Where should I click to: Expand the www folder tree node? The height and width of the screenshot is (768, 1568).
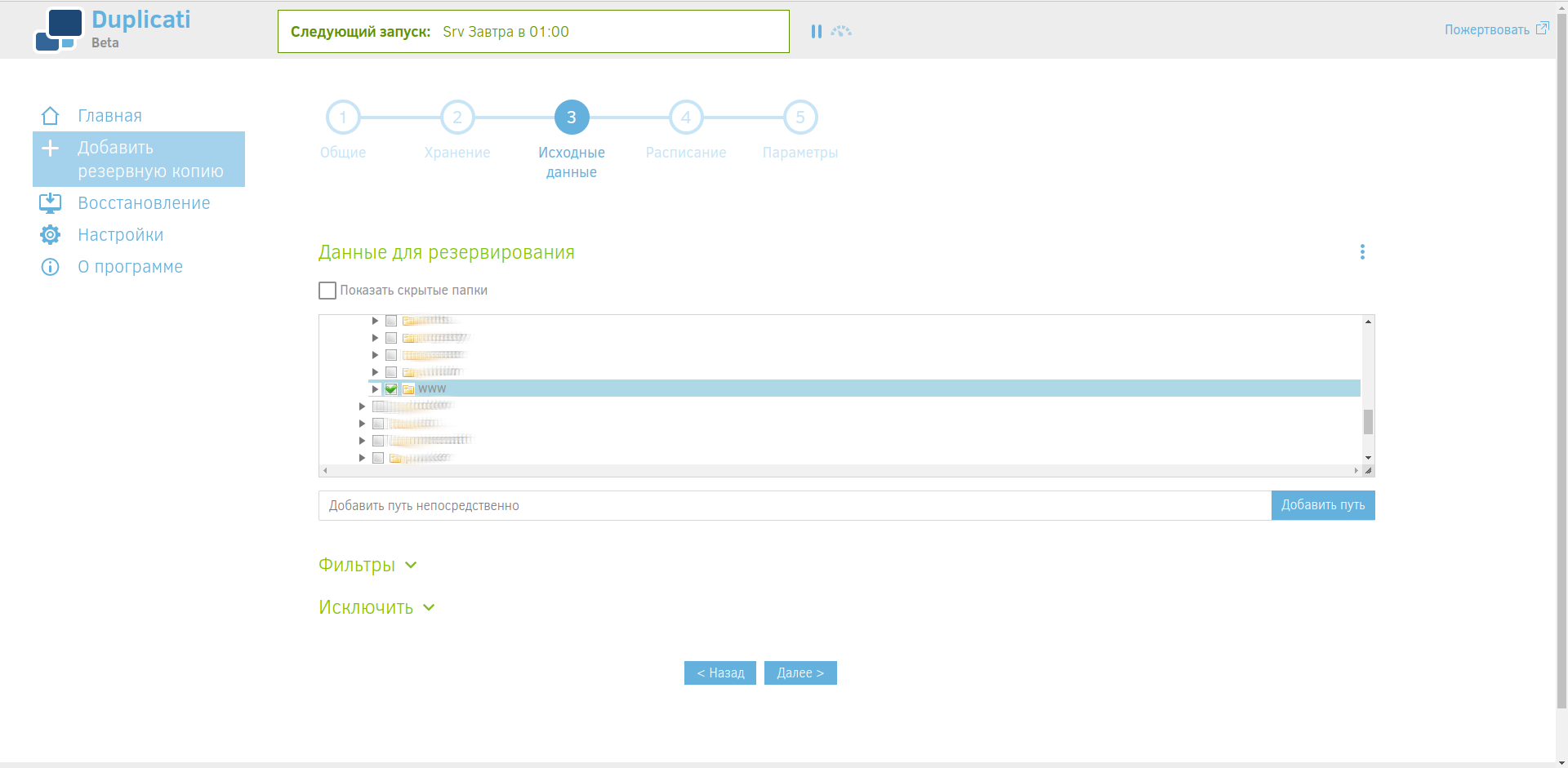(375, 389)
